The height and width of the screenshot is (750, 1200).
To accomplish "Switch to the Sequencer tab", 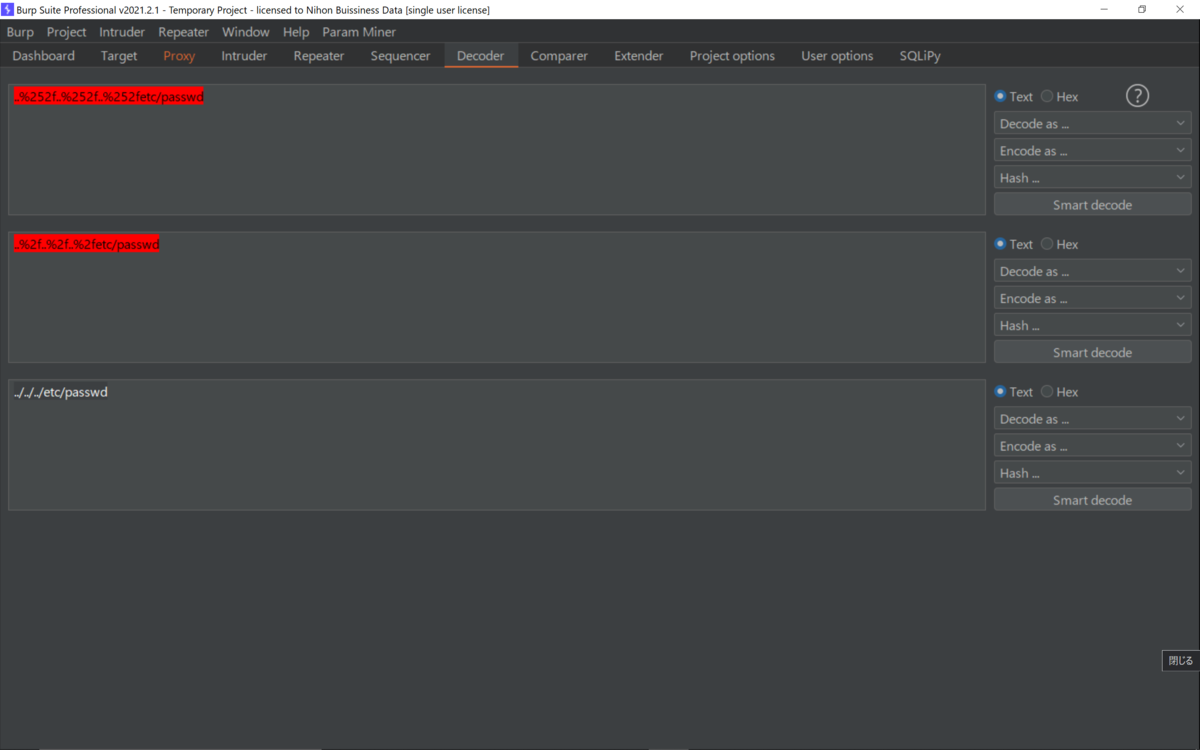I will pyautogui.click(x=400, y=56).
